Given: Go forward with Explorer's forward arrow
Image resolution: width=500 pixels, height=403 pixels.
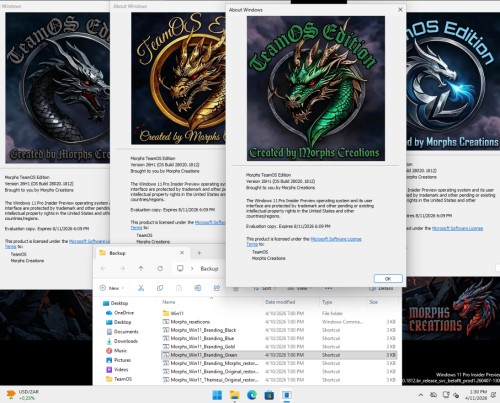Looking at the screenshot, I should pyautogui.click(x=122, y=268).
